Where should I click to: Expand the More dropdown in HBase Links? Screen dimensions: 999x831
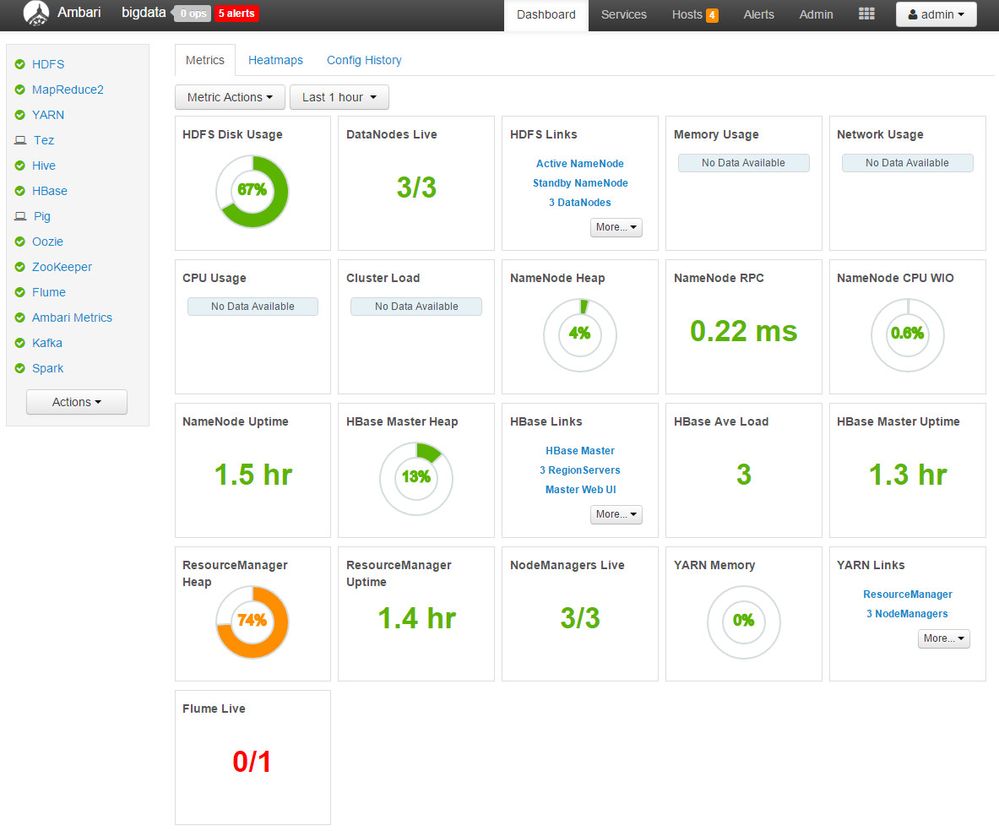[x=616, y=514]
